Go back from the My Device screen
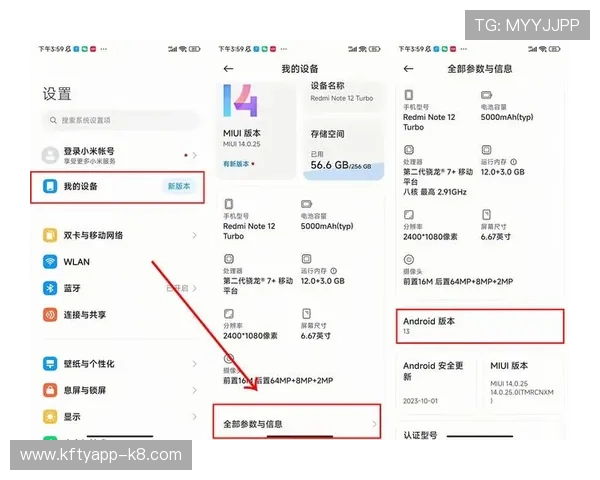The width and height of the screenshot is (600, 480). [x=228, y=69]
